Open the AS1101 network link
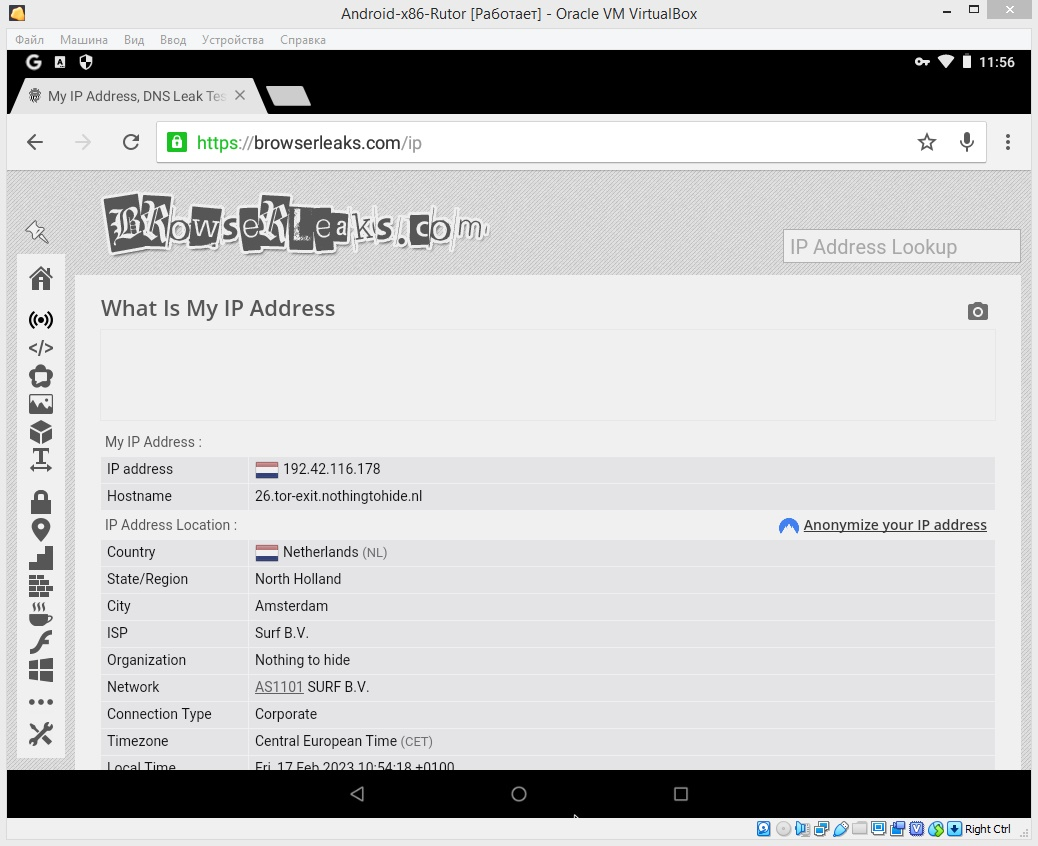 [278, 687]
